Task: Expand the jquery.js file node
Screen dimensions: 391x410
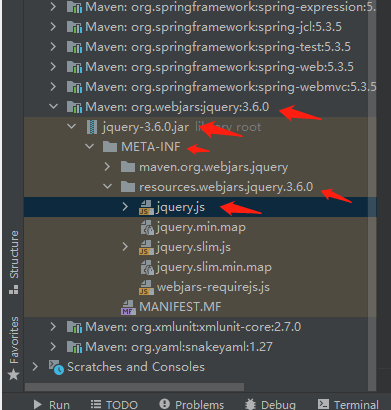Action: pos(125,207)
